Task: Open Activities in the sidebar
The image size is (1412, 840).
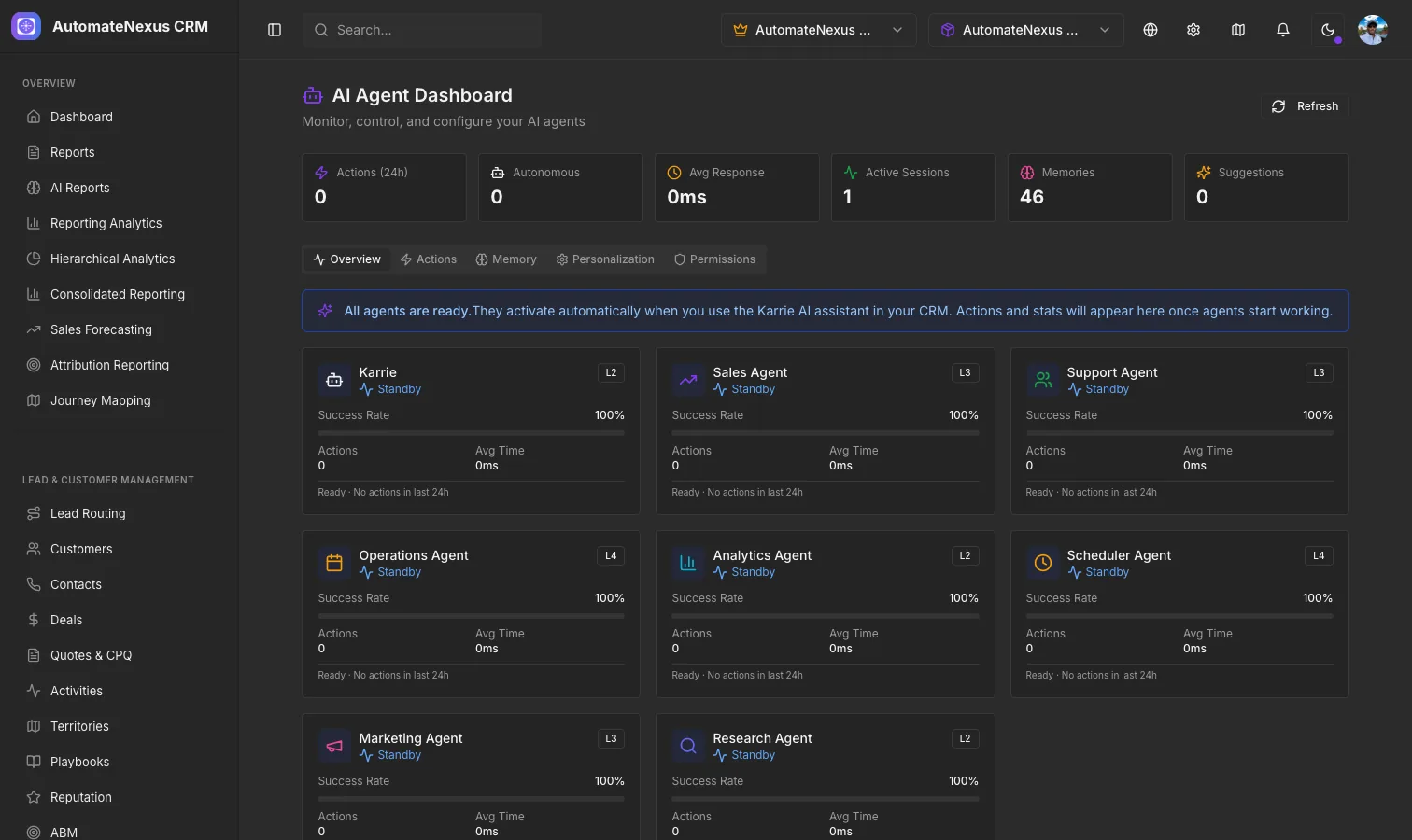Action: click(x=120, y=691)
